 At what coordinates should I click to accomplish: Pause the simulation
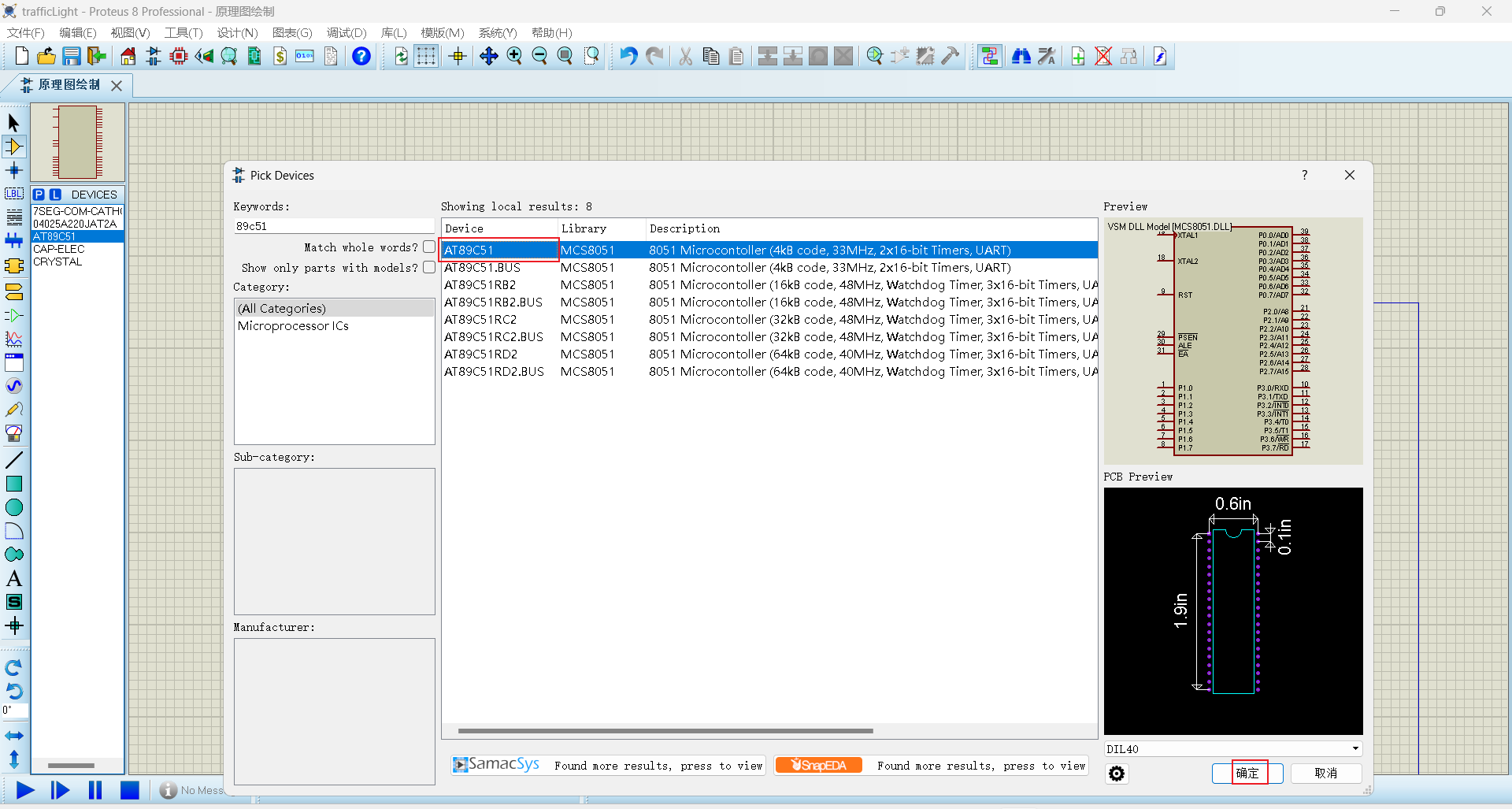95,790
